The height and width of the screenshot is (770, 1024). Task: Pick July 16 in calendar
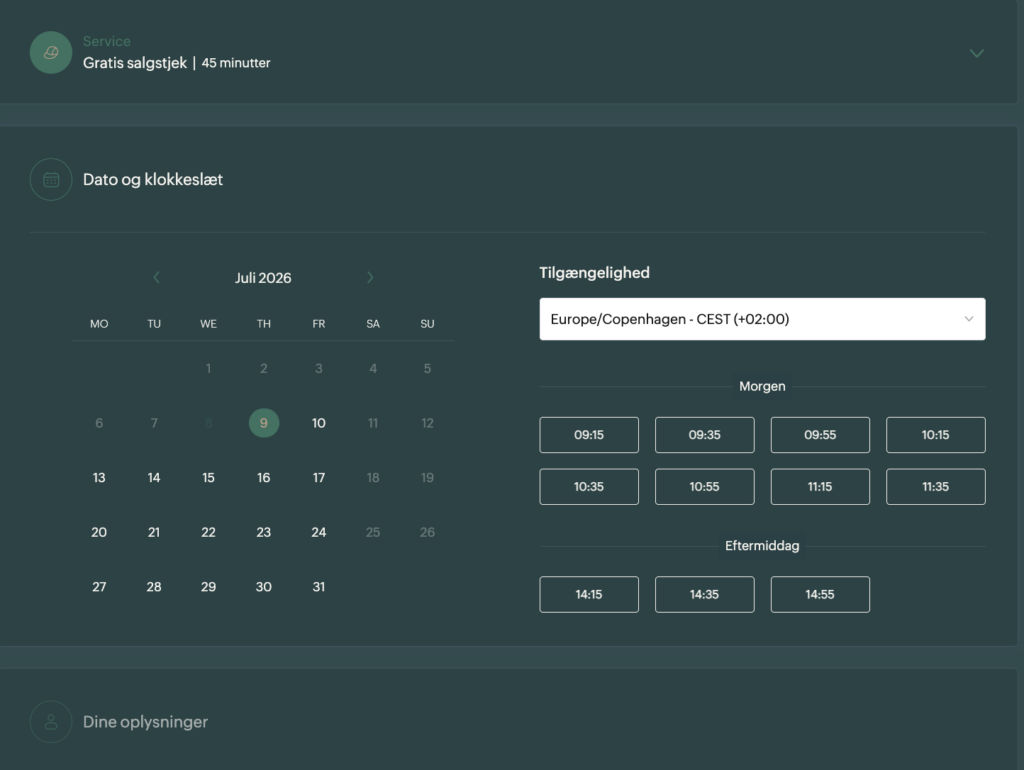(x=264, y=477)
